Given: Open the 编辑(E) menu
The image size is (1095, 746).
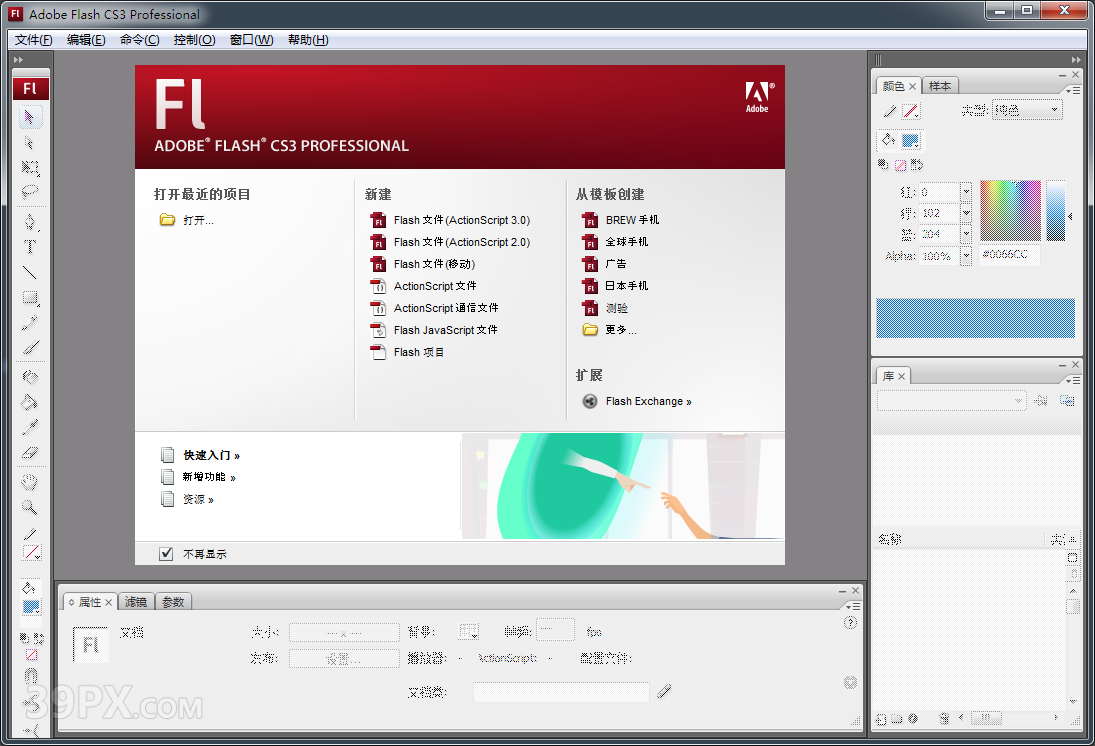Looking at the screenshot, I should [86, 40].
